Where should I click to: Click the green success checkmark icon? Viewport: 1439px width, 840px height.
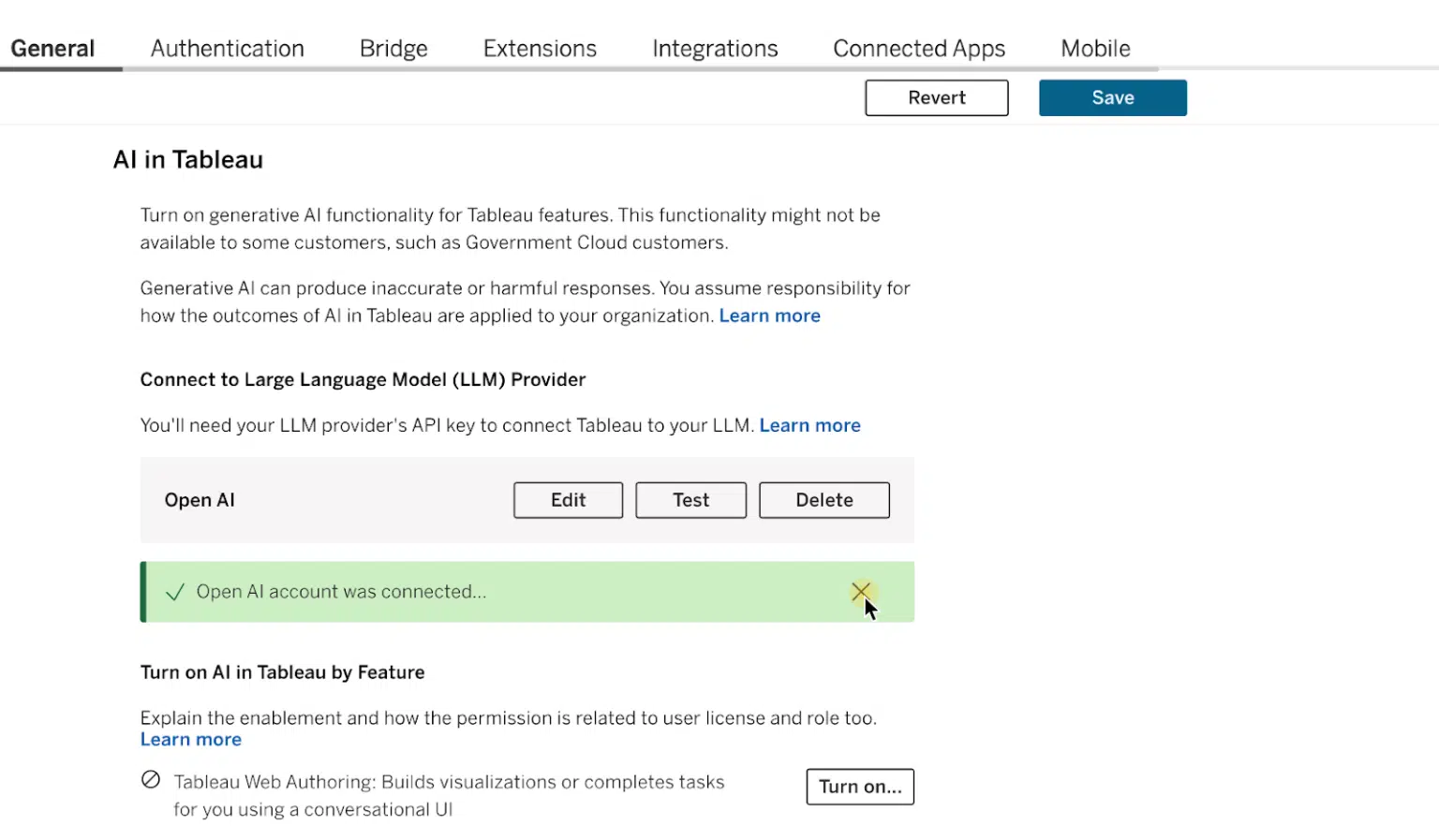tap(174, 593)
